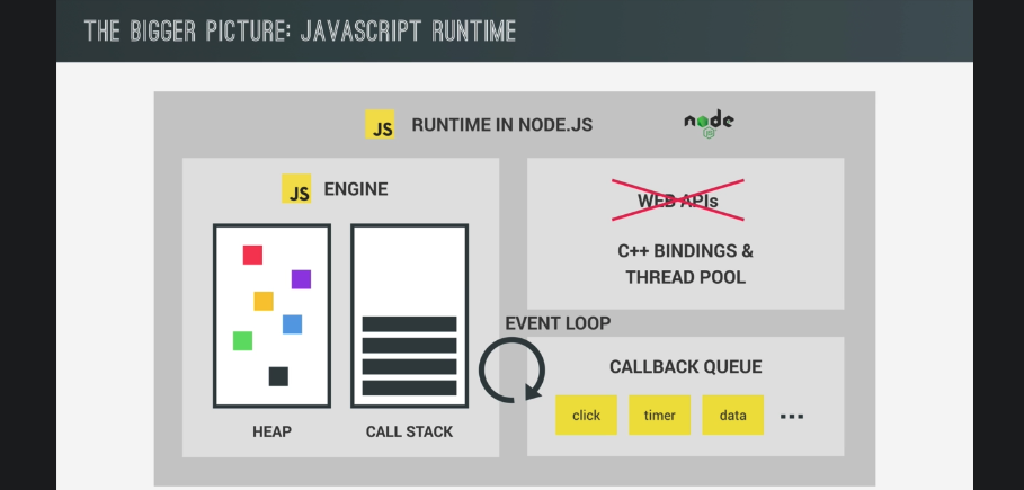Click the 'Callback Queue' heading
This screenshot has width=1024, height=490.
tap(686, 367)
